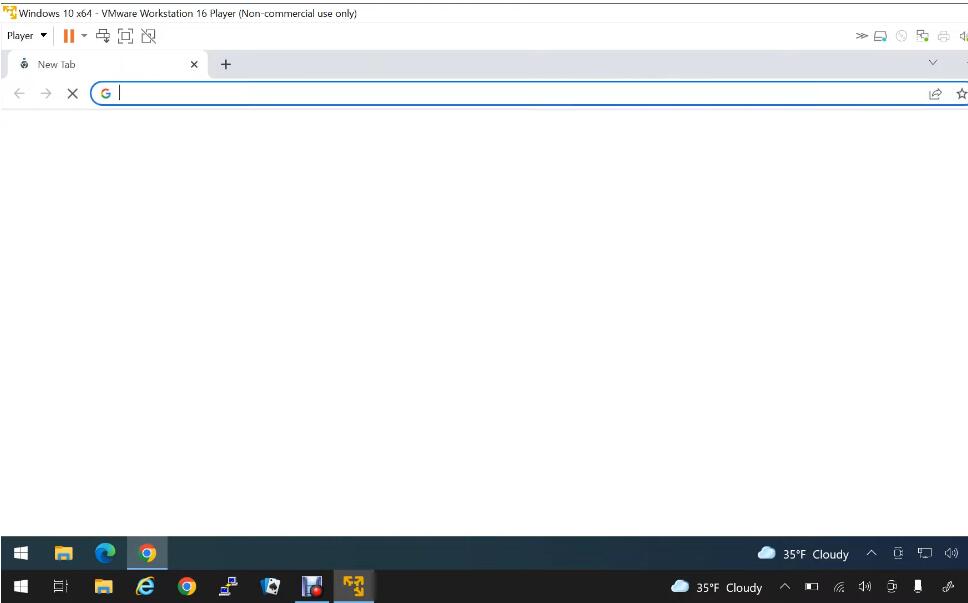The image size is (968, 603).
Task: Click host tray Meet Now camera icon
Action: tap(891, 586)
